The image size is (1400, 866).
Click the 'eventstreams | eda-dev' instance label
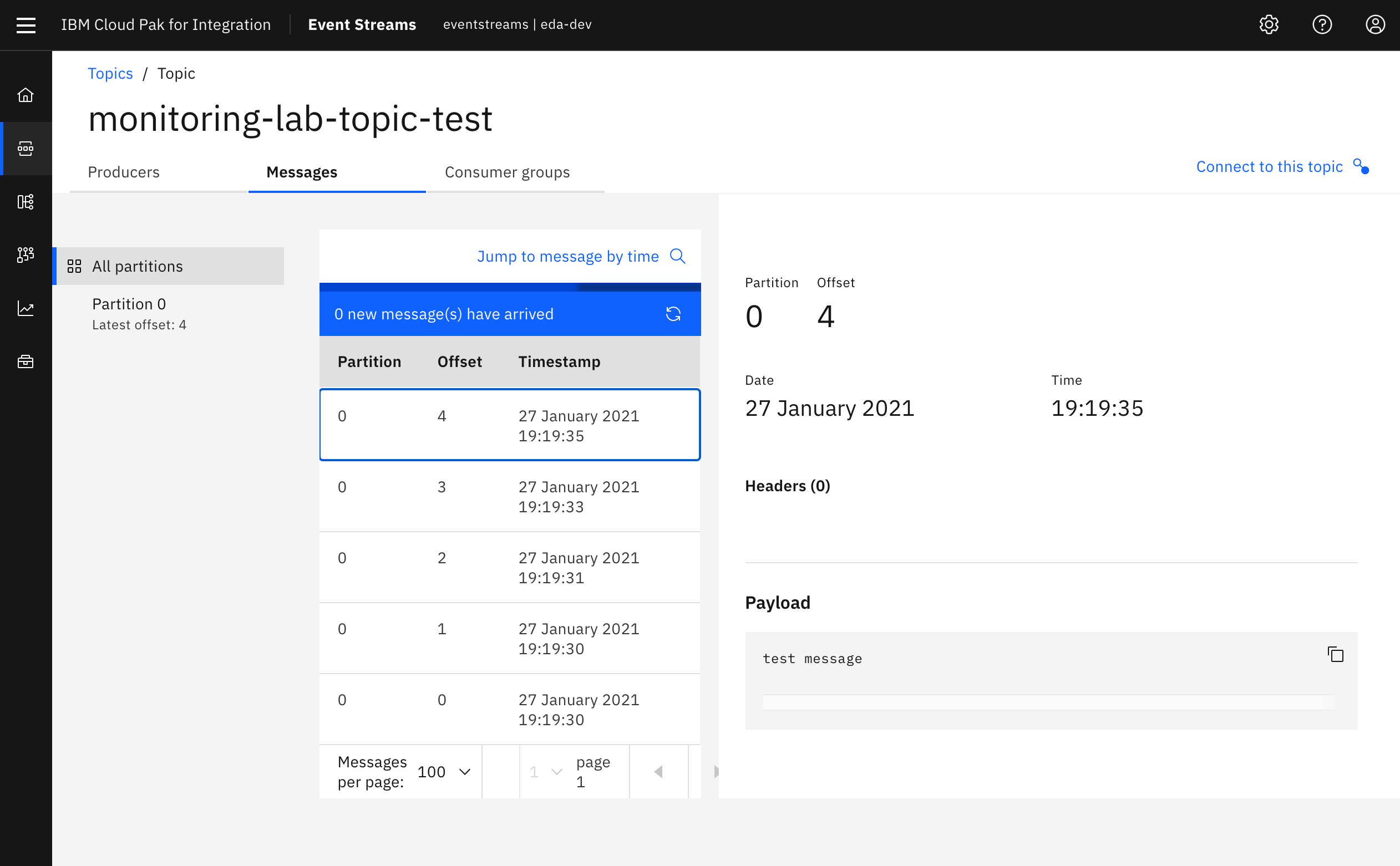click(518, 24)
